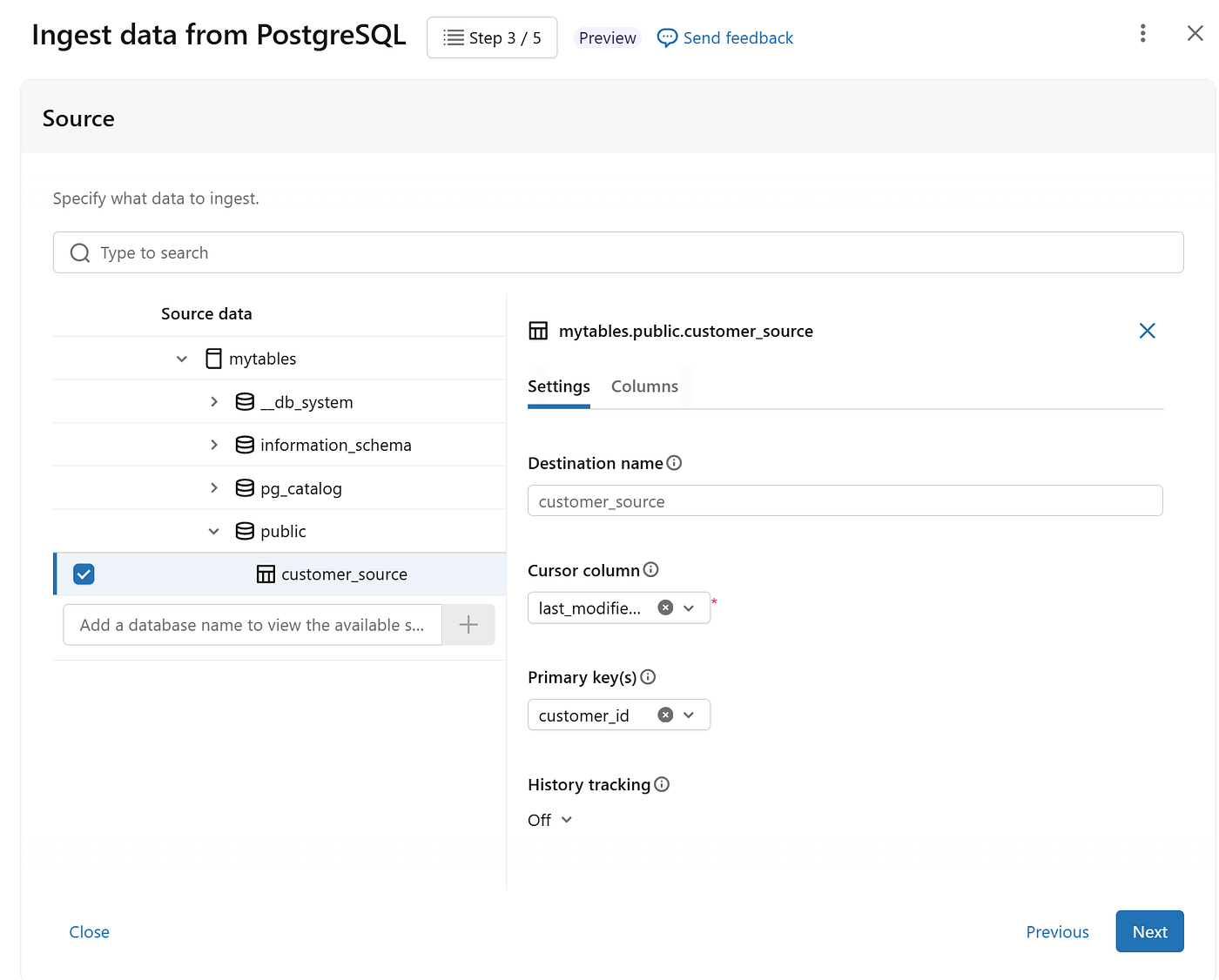Select the customer_source table row label
The width and height of the screenshot is (1219, 980).
[x=344, y=574]
